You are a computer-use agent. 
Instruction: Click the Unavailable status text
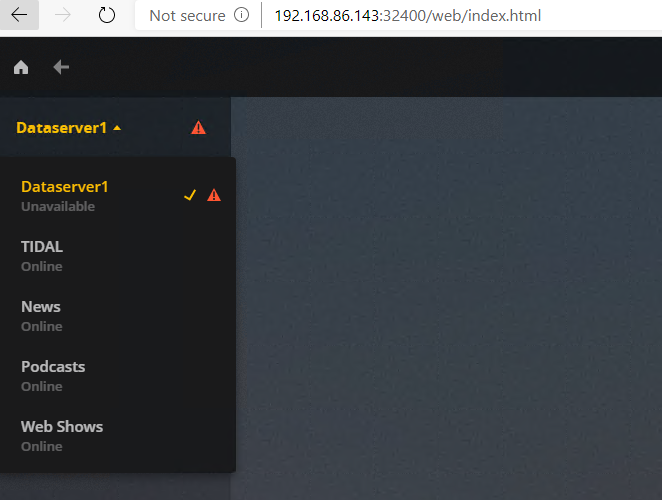pos(58,207)
